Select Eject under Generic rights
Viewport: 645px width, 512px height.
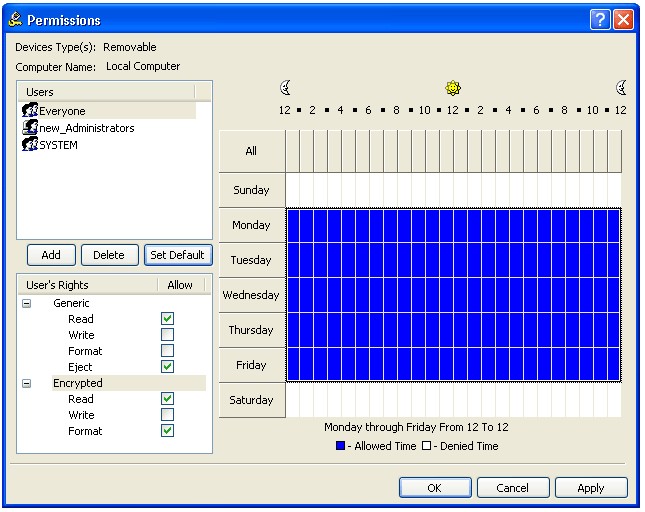[x=80, y=367]
